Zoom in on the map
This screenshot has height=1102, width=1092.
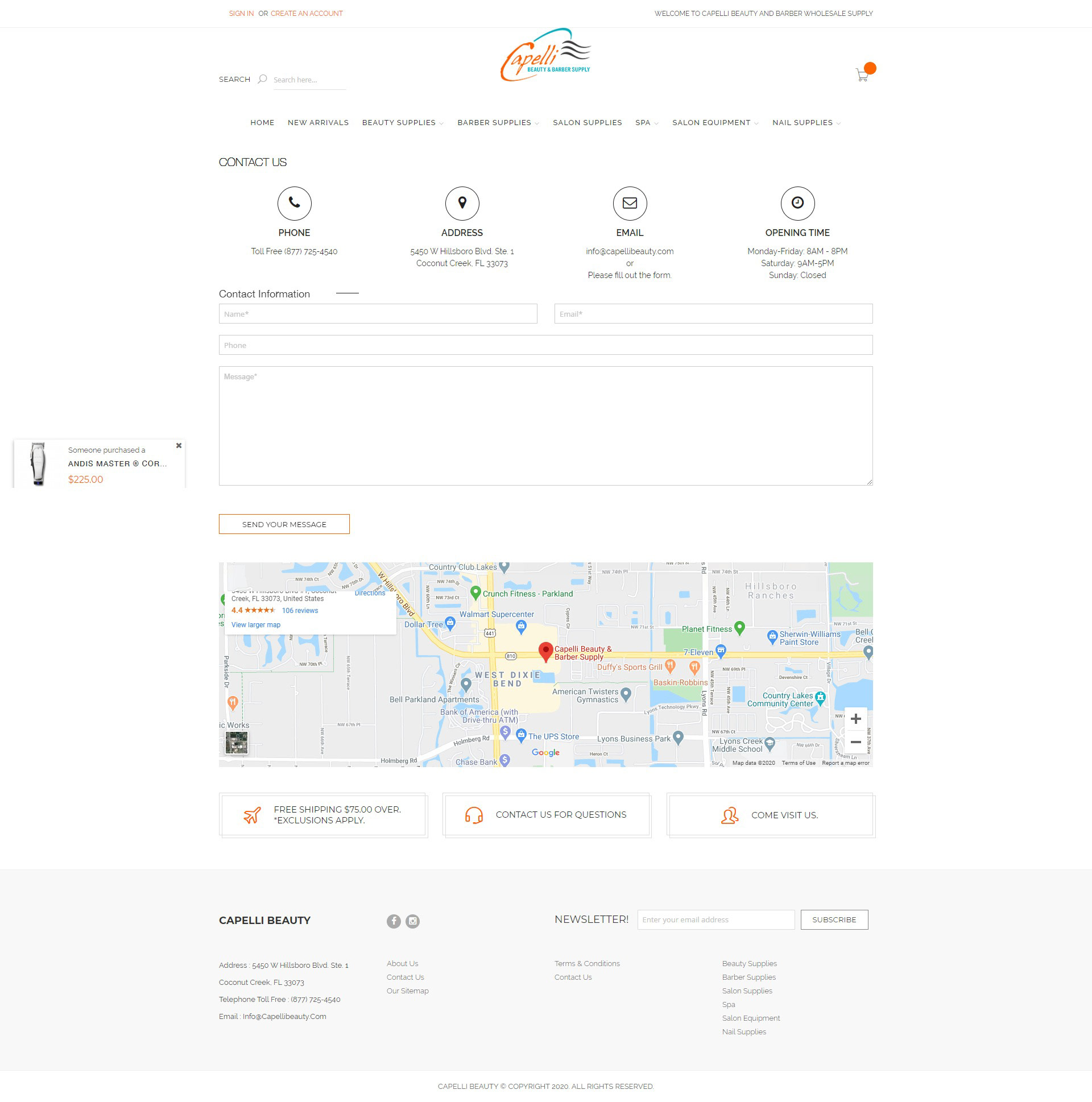[x=855, y=719]
